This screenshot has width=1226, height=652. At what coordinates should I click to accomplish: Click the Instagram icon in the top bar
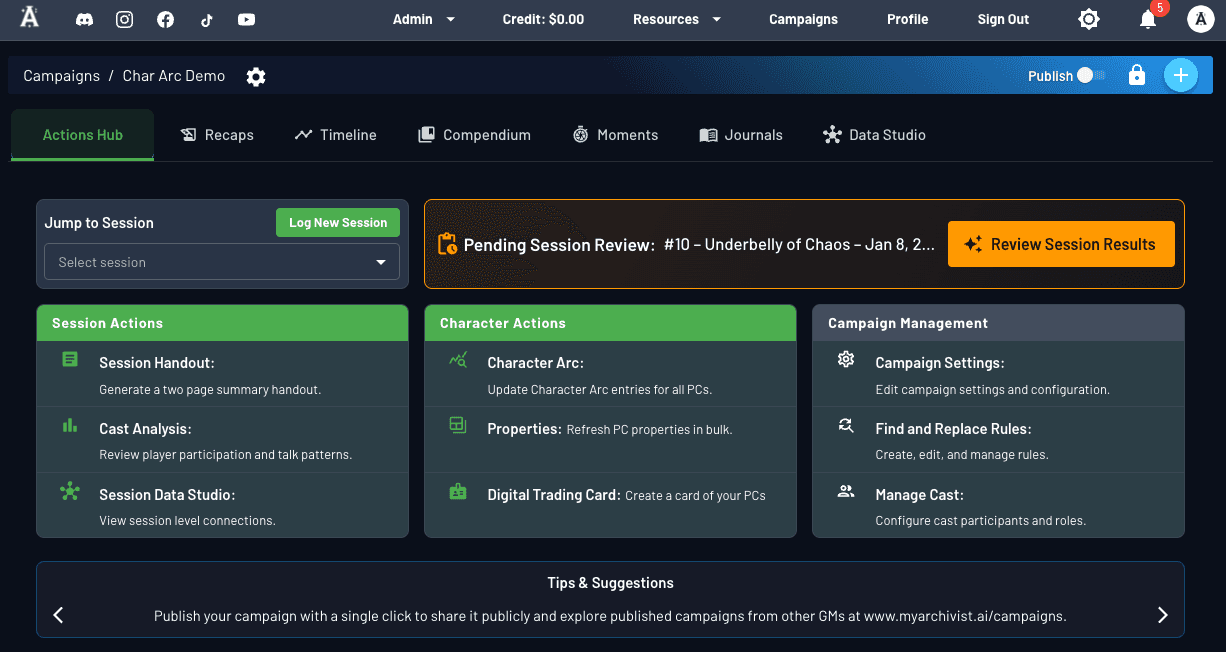tap(124, 19)
